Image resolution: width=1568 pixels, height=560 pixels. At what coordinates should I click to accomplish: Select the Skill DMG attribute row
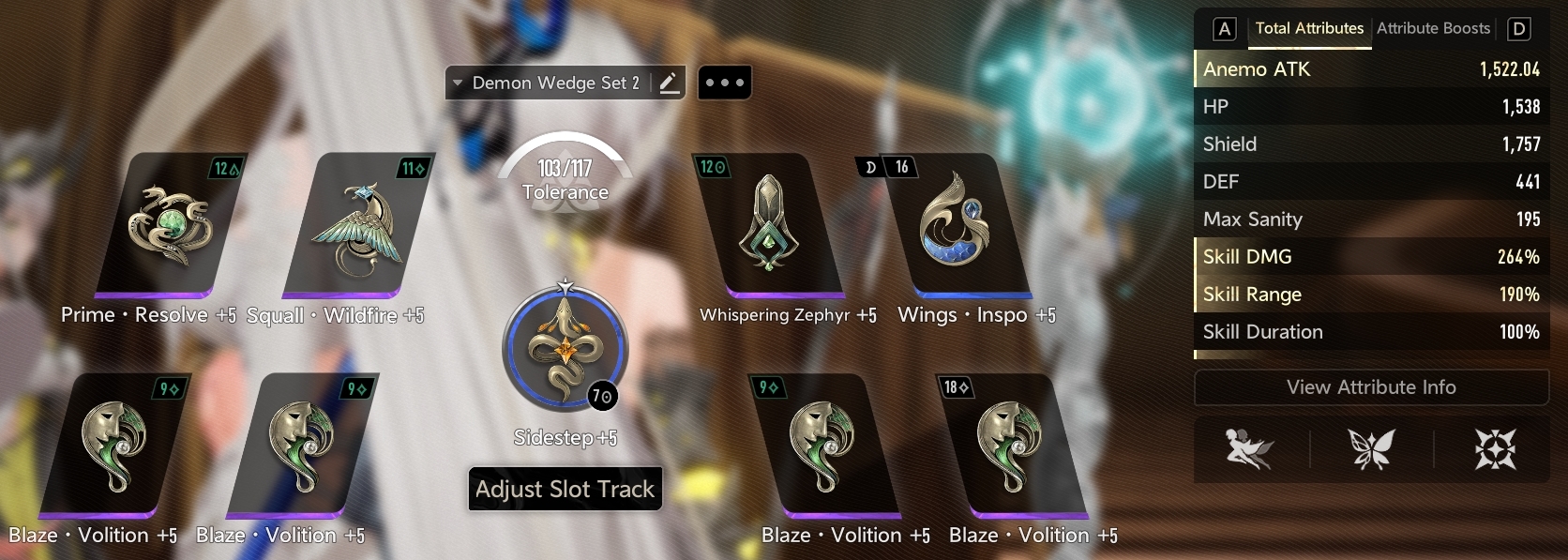click(1371, 256)
